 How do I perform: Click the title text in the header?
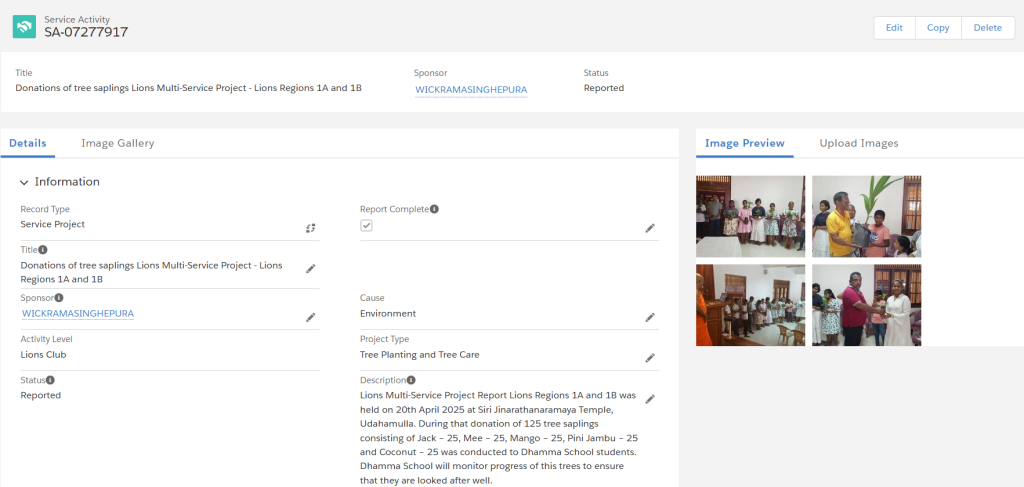point(188,87)
